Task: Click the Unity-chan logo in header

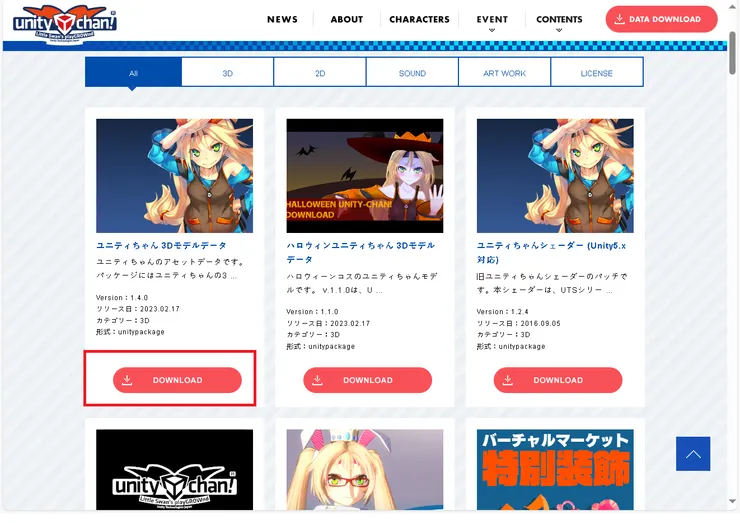Action: tap(65, 24)
